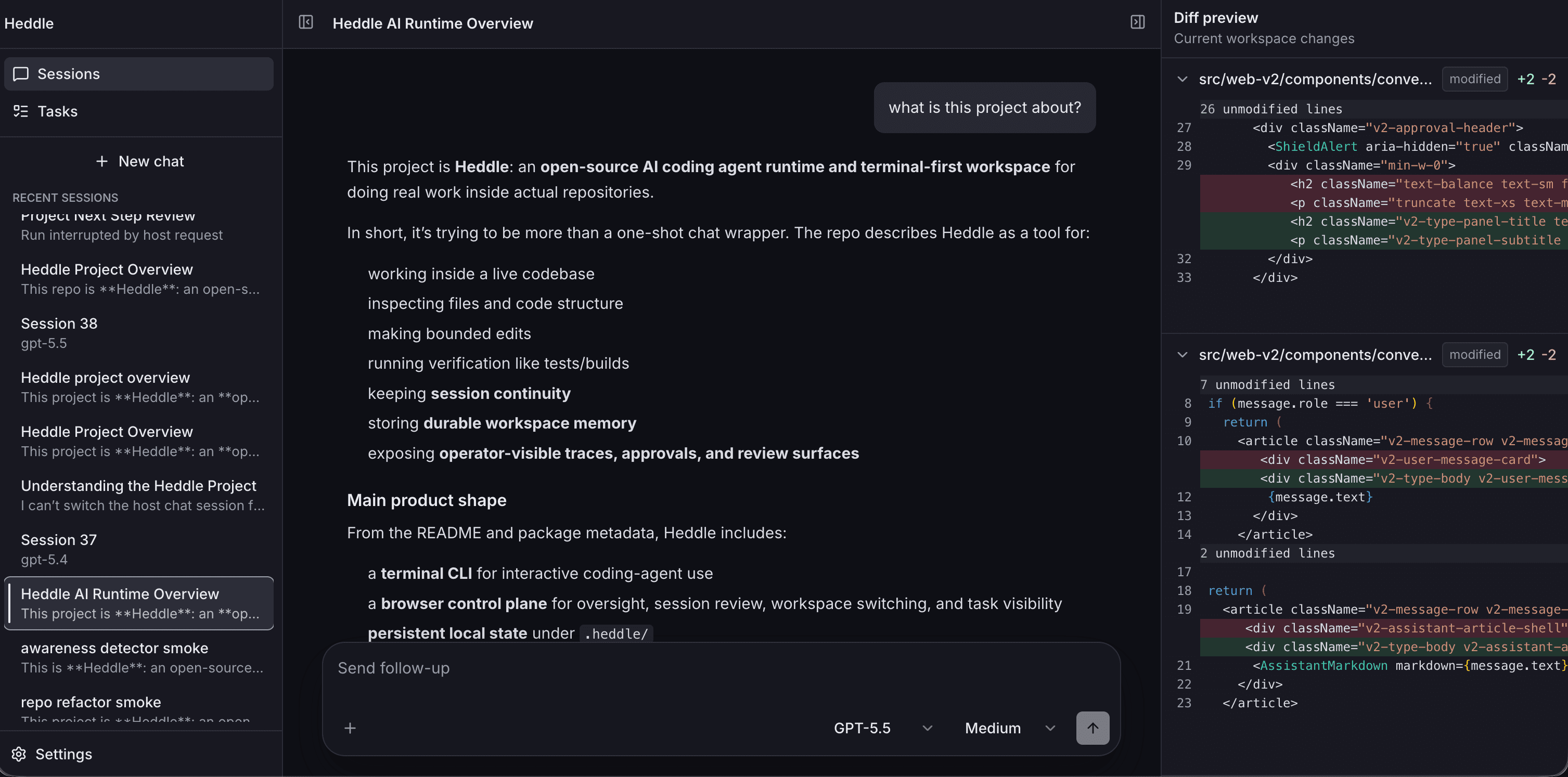Viewport: 1568px width, 777px height.
Task: Click removed line v2-assistant-article-shell
Action: pyautogui.click(x=1383, y=628)
